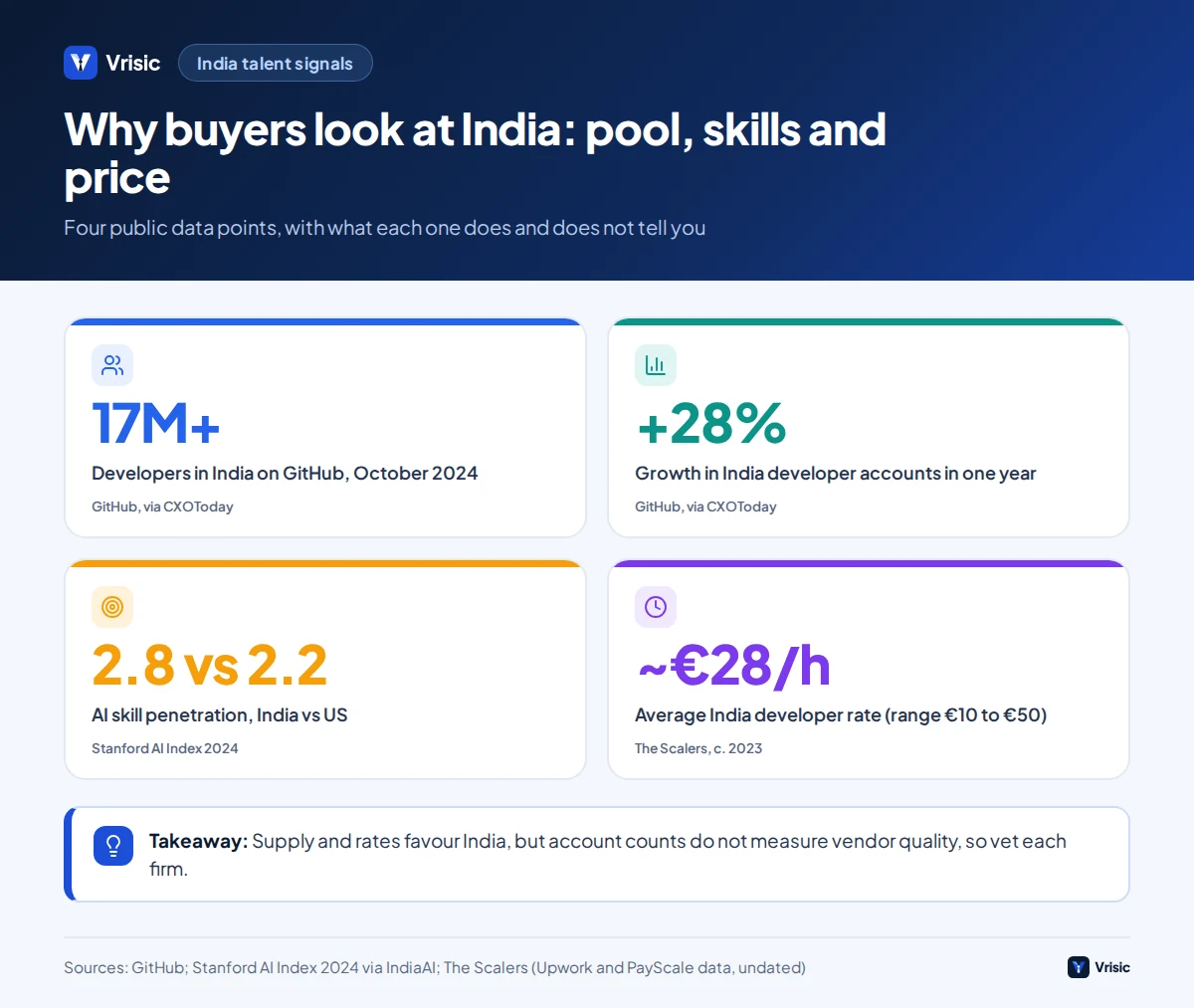
Task: Click the 17M+ statistic
Action: [156, 424]
